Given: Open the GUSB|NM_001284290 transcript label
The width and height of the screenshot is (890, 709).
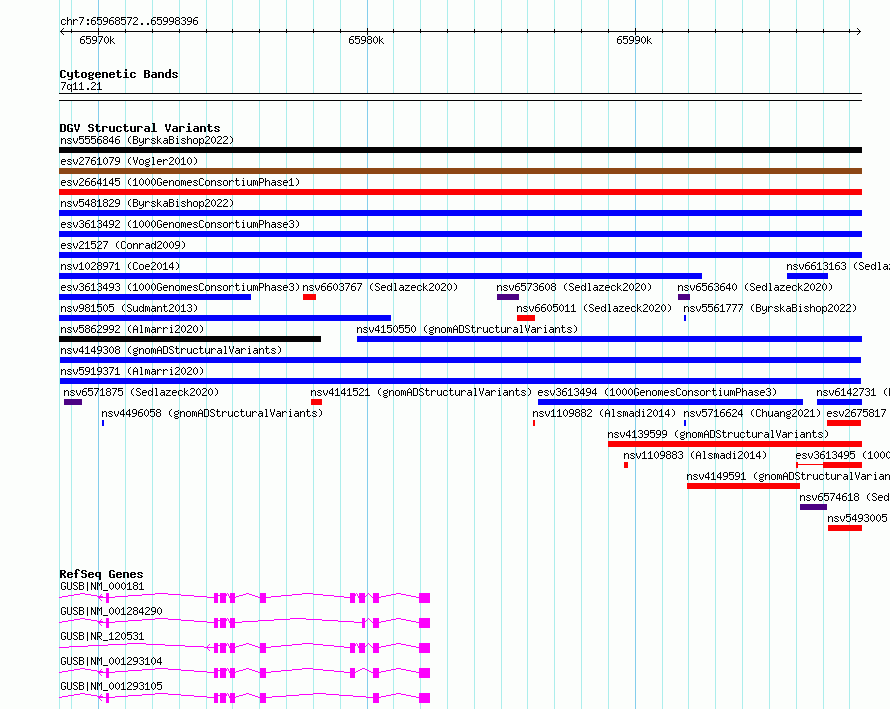Looking at the screenshot, I should [111, 611].
